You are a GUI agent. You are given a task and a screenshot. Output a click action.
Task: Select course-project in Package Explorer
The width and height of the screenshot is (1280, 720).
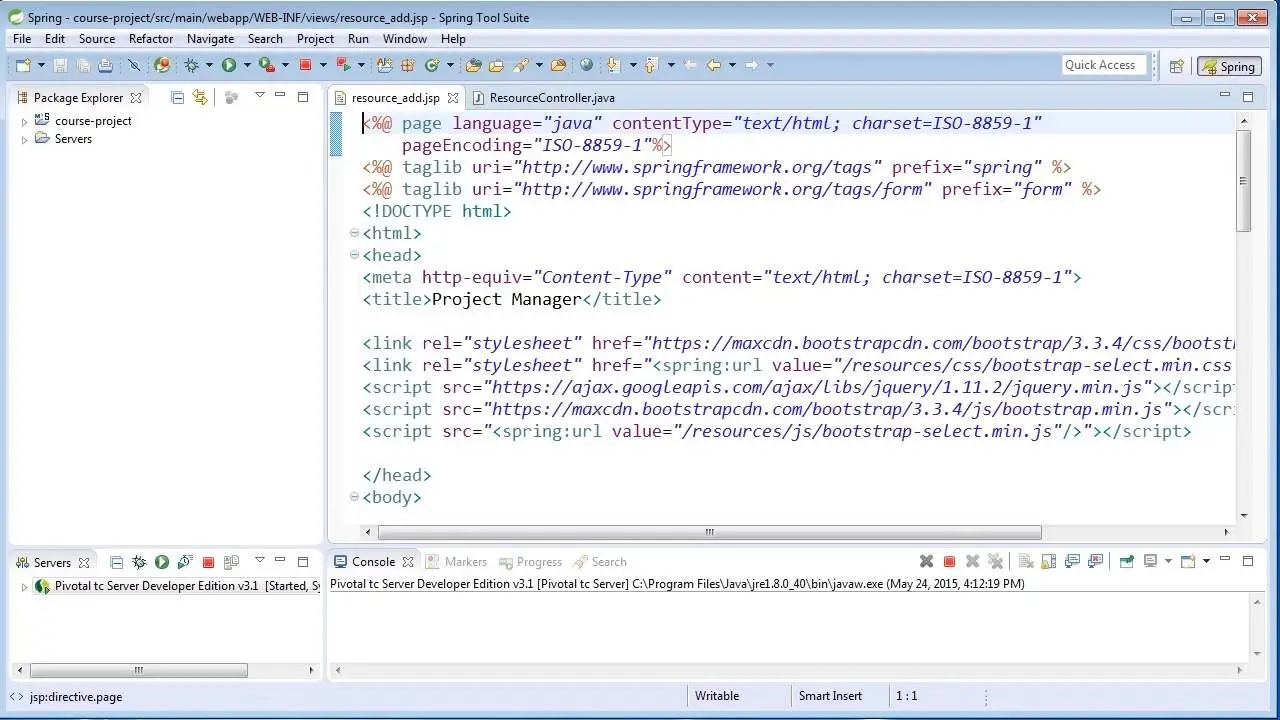pos(93,121)
